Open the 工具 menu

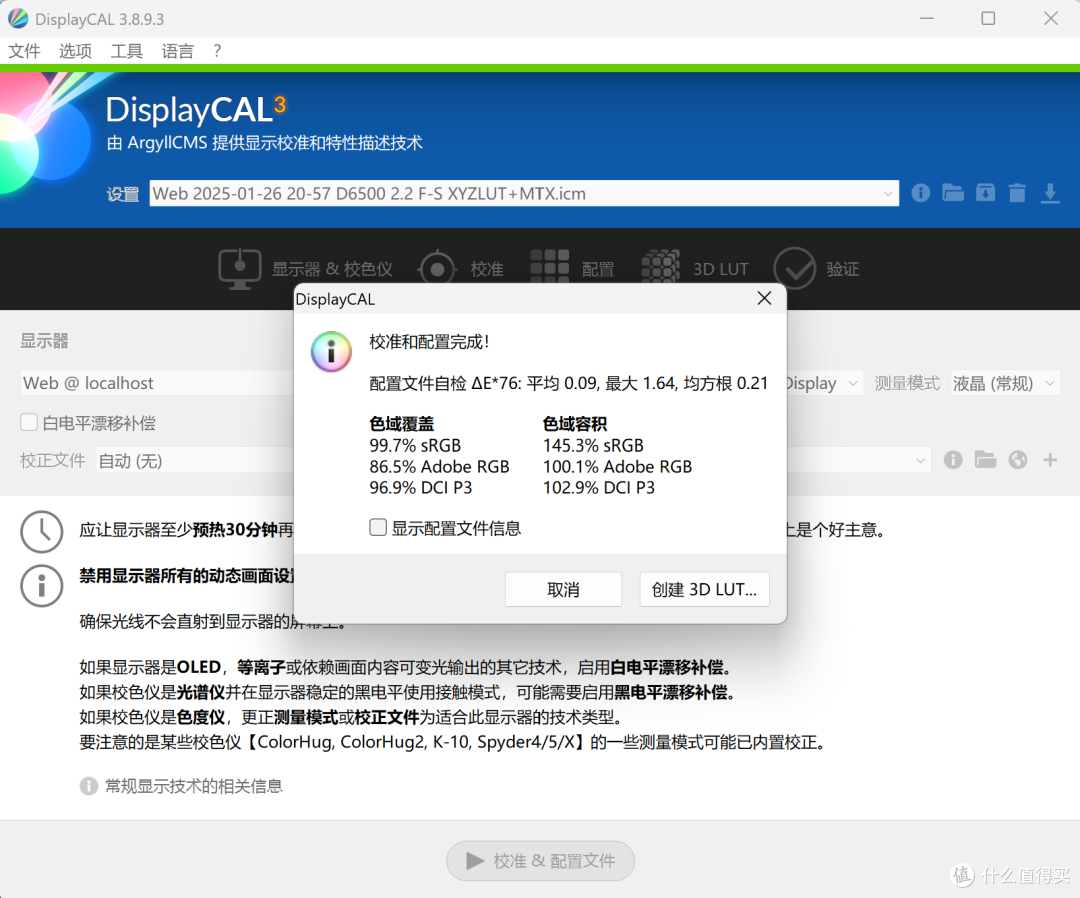126,51
